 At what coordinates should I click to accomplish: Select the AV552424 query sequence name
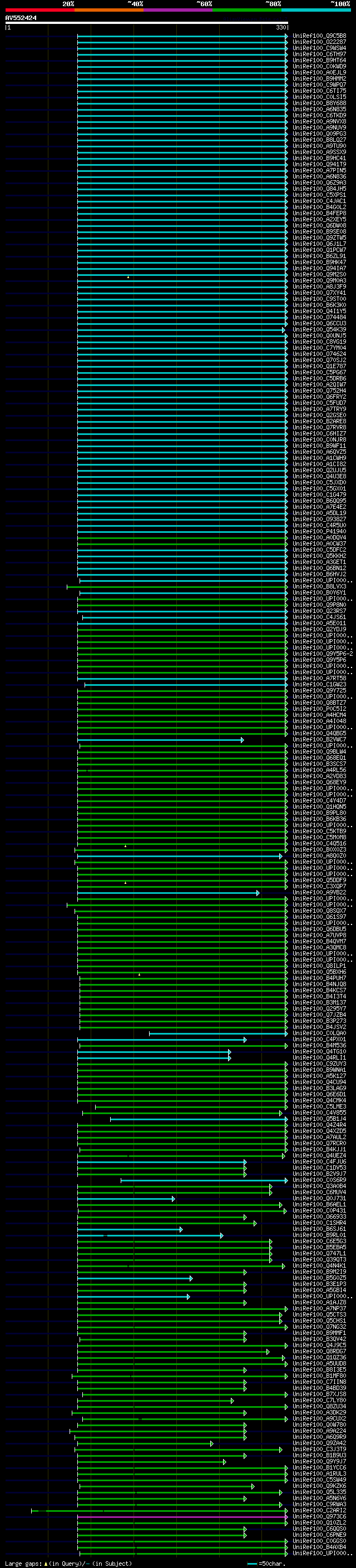(21, 18)
